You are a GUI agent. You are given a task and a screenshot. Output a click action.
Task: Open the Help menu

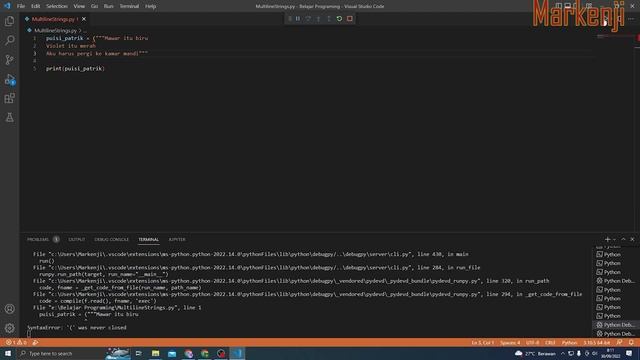tap(151, 6)
